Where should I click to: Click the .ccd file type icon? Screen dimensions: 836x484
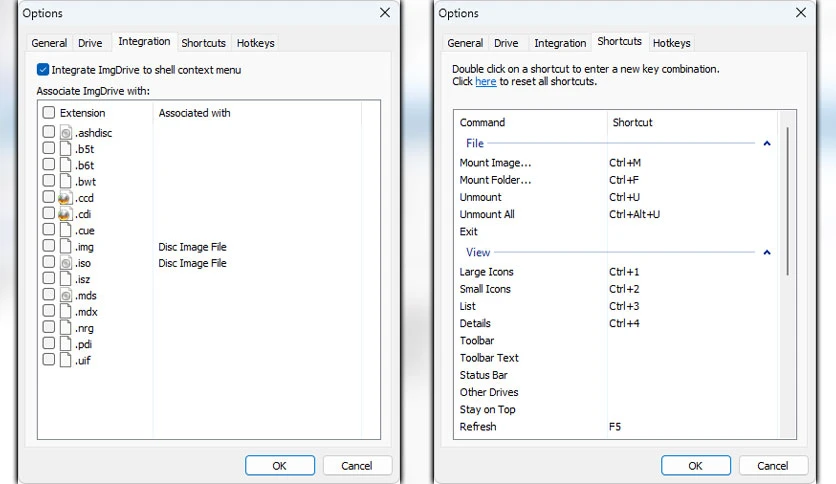tap(65, 198)
